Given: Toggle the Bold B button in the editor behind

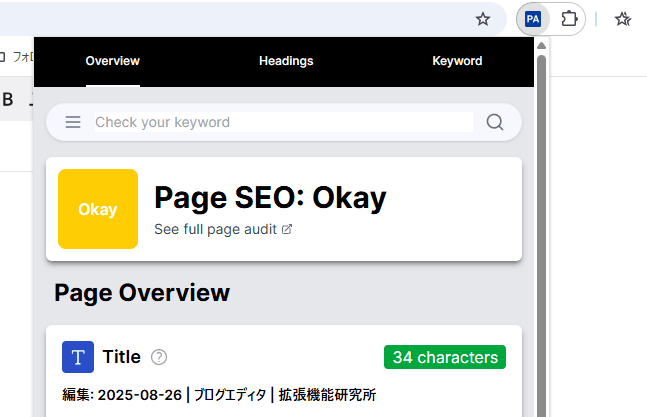Looking at the screenshot, I should [x=8, y=100].
